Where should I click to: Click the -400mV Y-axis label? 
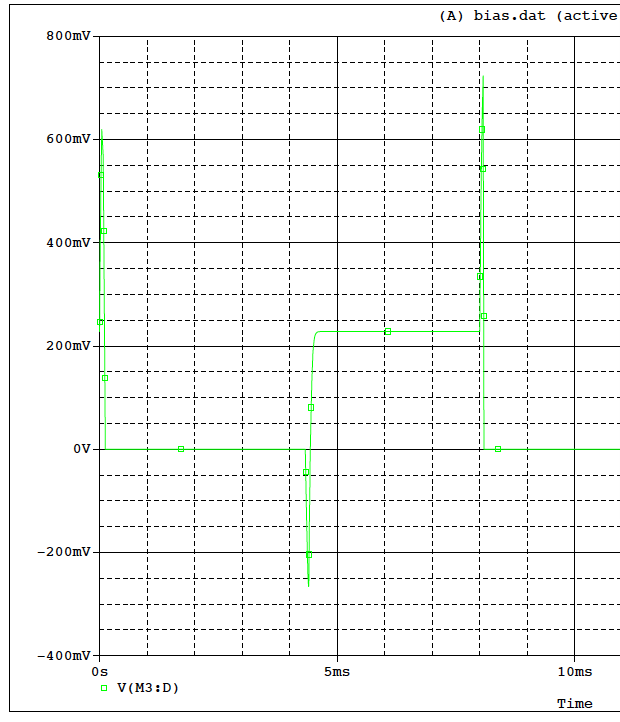(64, 656)
